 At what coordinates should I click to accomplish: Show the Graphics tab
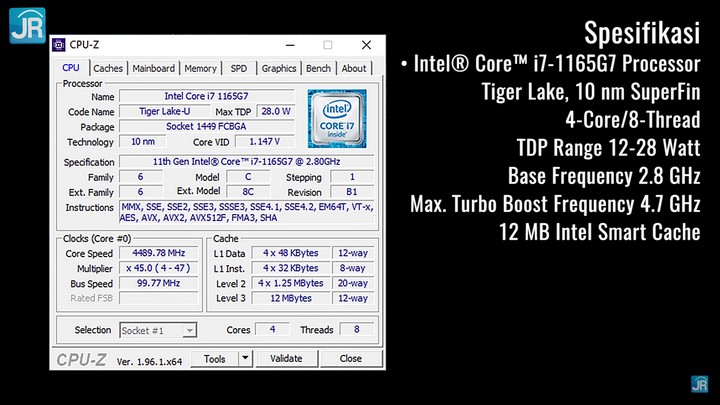point(279,68)
